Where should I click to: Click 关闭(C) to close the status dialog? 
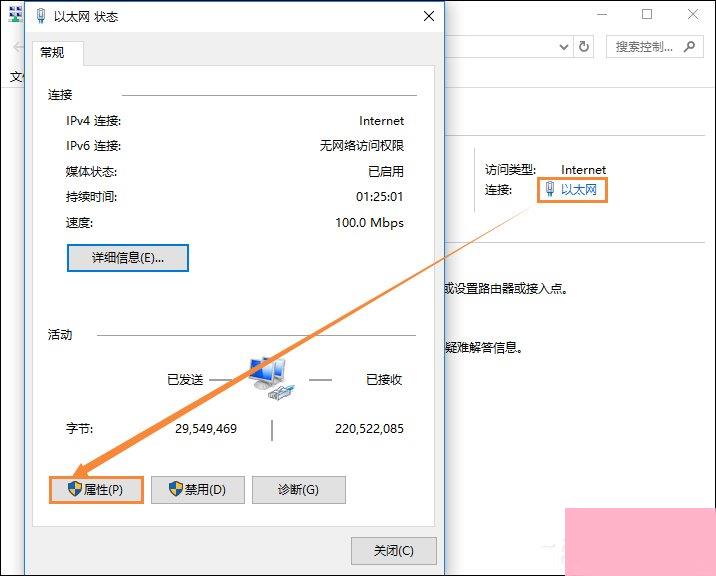tap(394, 551)
